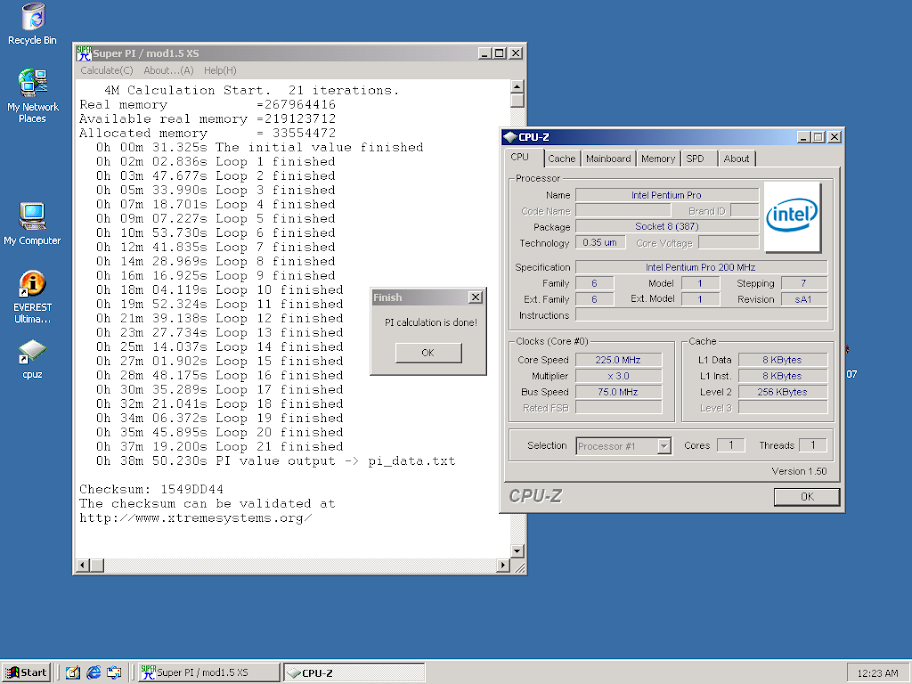This screenshot has width=912, height=684.
Task: Open the My Computer desktop icon
Action: coord(33,224)
